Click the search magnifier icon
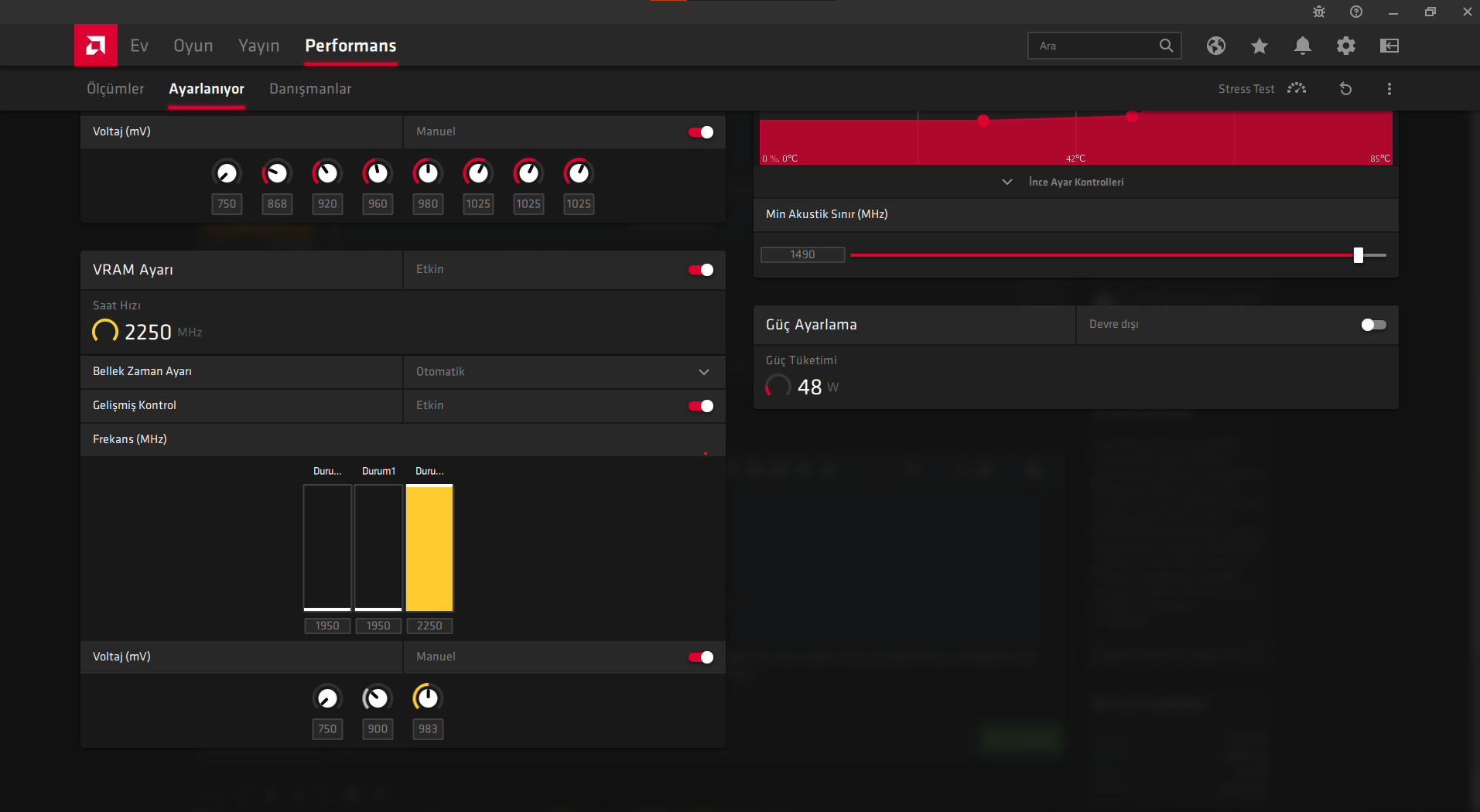1480x812 pixels. [x=1166, y=46]
